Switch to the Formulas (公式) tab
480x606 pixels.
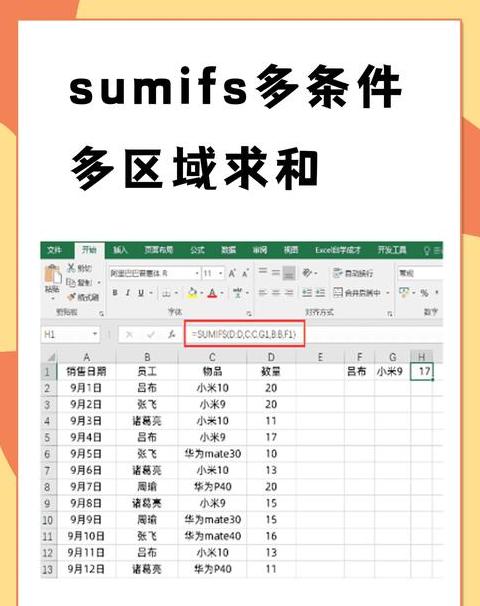point(197,250)
